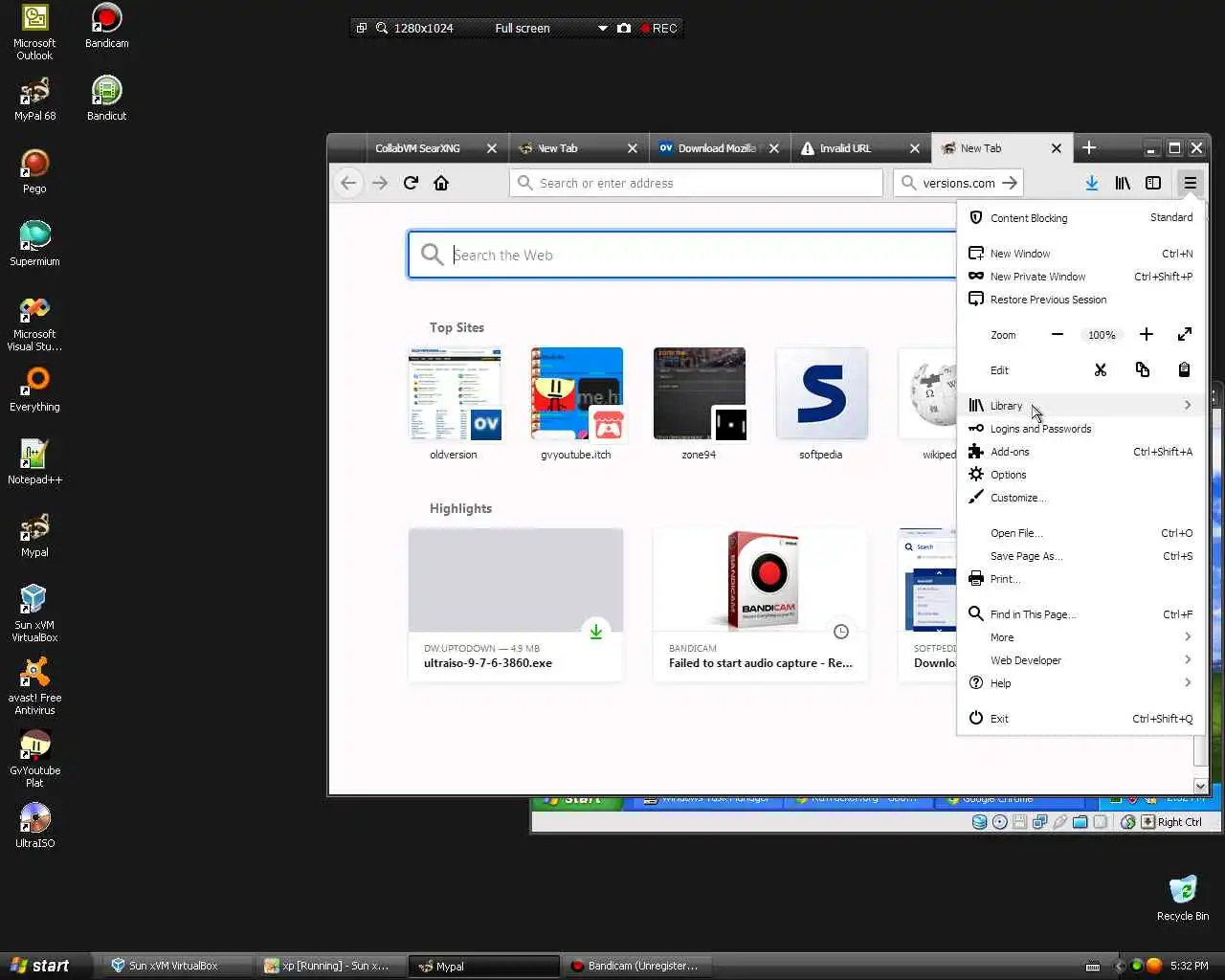Image resolution: width=1225 pixels, height=980 pixels.
Task: Reload the current page
Action: click(411, 183)
